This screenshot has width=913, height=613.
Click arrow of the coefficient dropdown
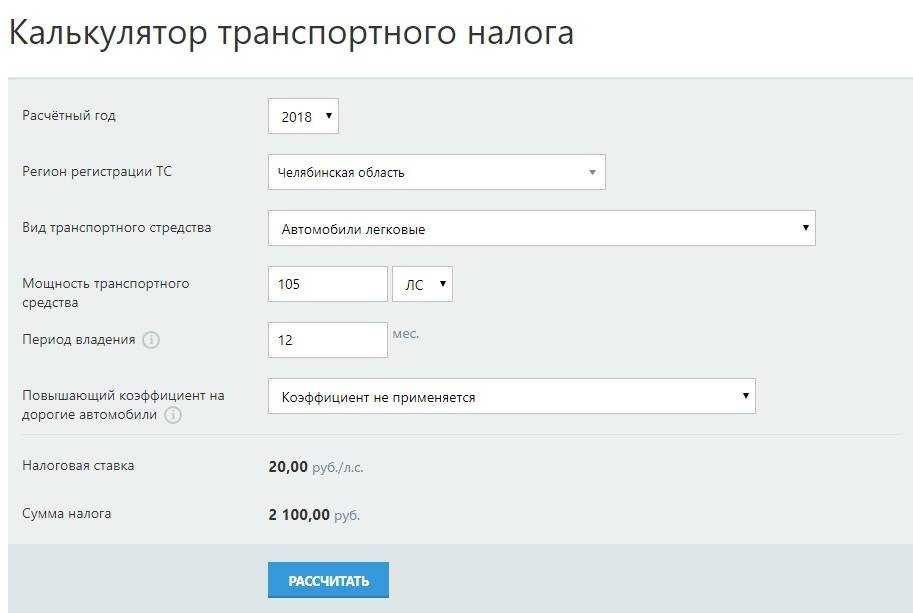tap(745, 396)
